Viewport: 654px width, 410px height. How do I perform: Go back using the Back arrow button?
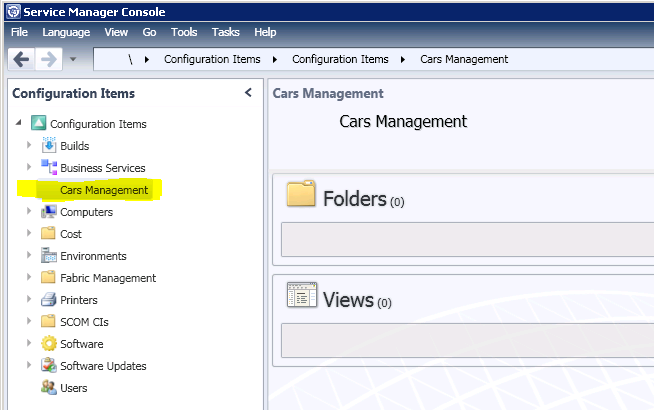(21, 59)
